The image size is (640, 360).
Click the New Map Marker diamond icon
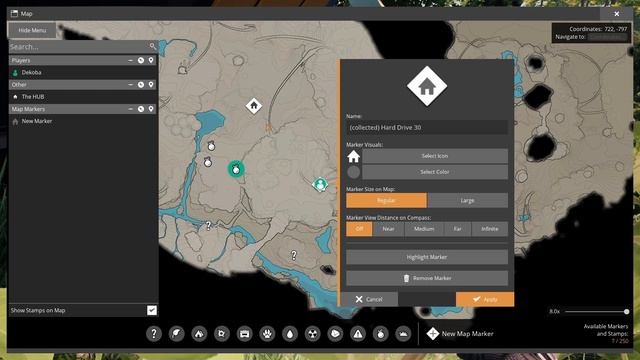[x=433, y=333]
